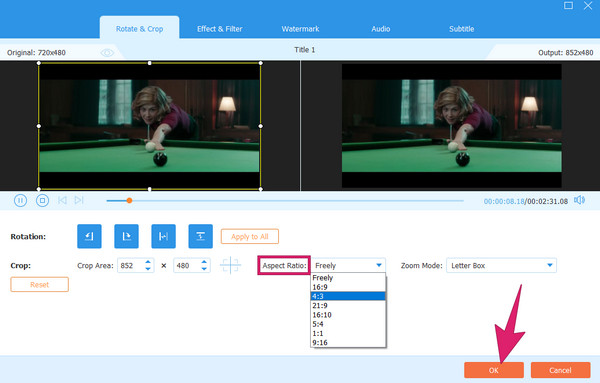Flip video horizontally
Image resolution: width=600 pixels, height=383 pixels.
click(x=163, y=236)
